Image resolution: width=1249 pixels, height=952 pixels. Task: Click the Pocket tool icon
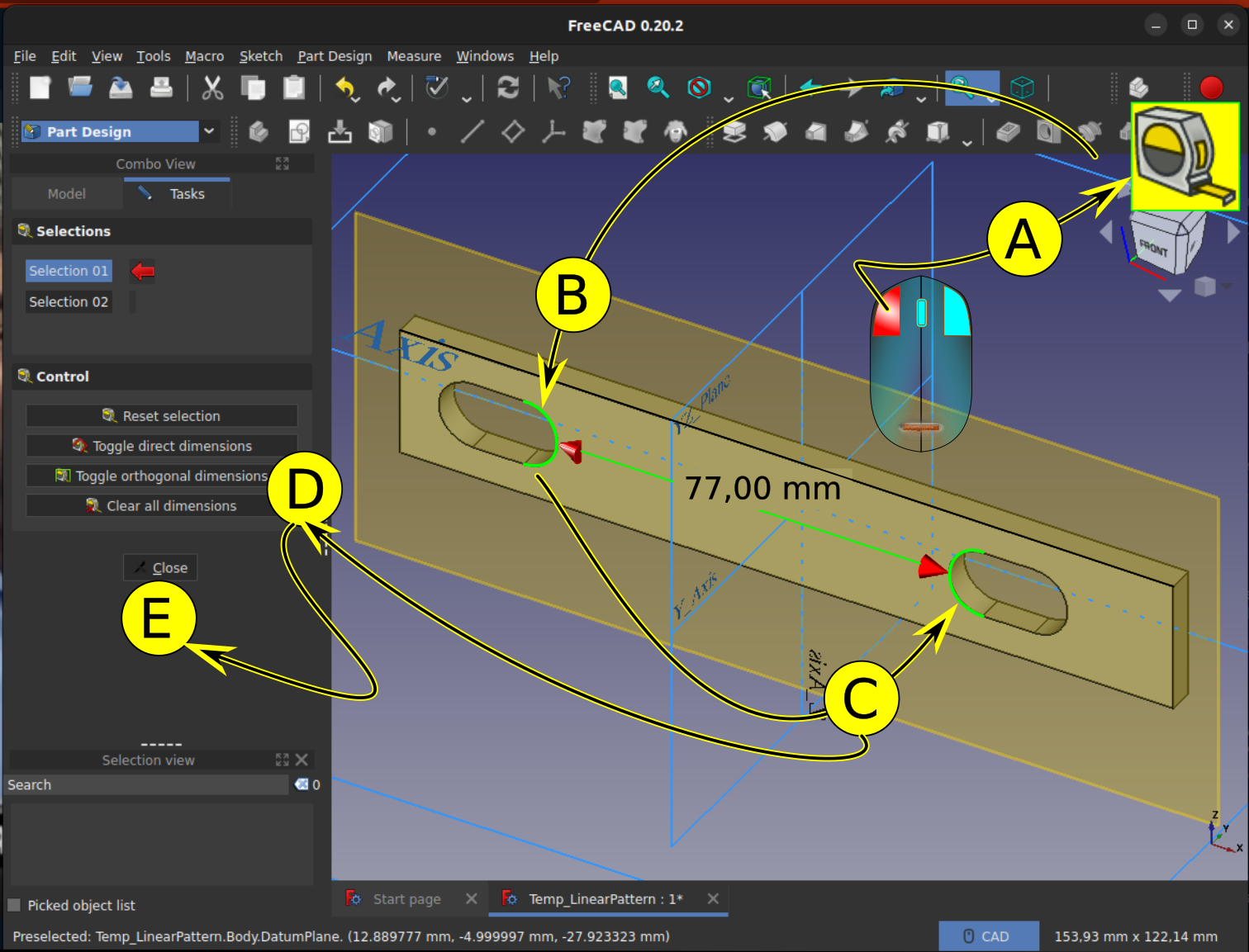click(1008, 132)
